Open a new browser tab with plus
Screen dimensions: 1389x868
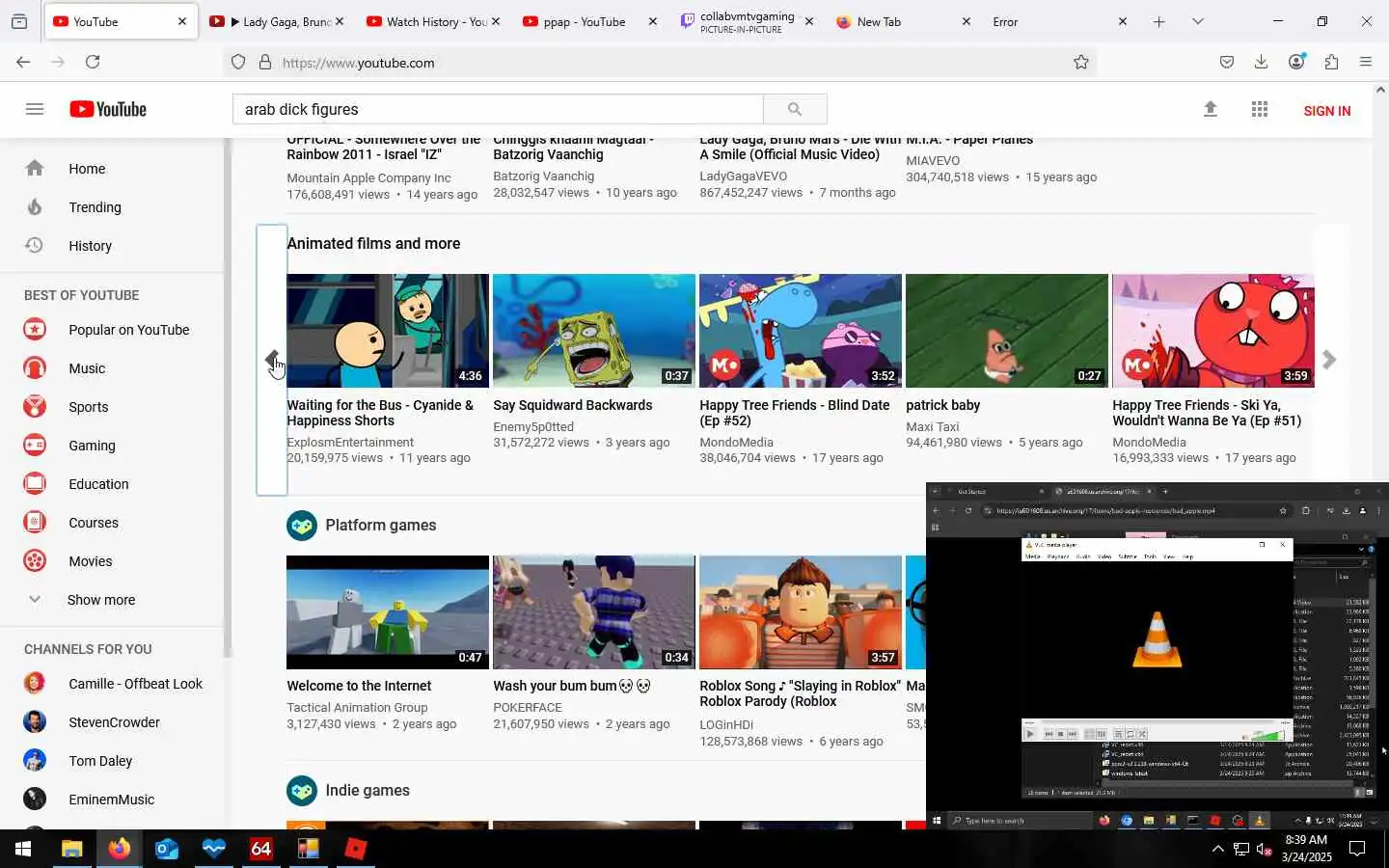pos(1159,21)
